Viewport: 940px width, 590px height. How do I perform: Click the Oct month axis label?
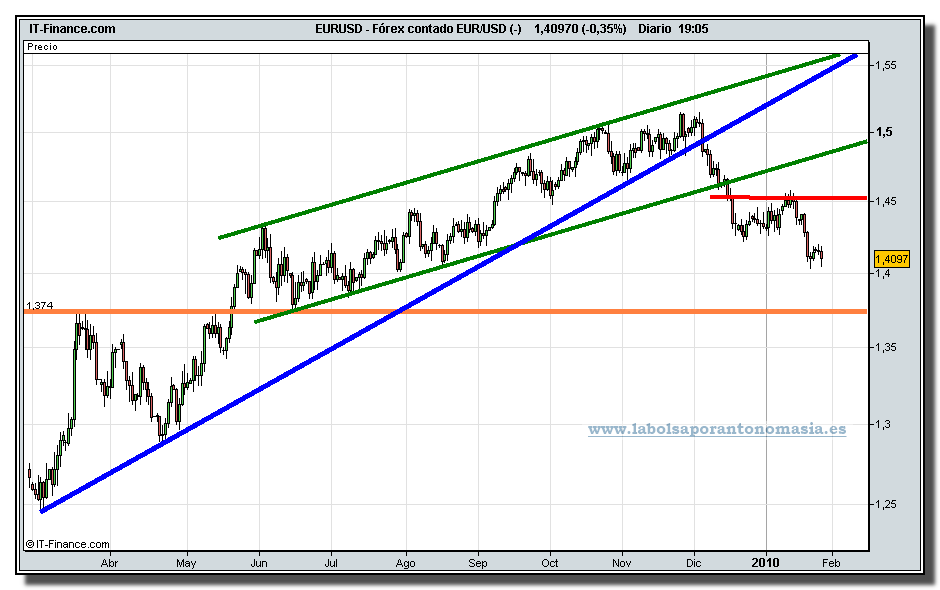550,563
